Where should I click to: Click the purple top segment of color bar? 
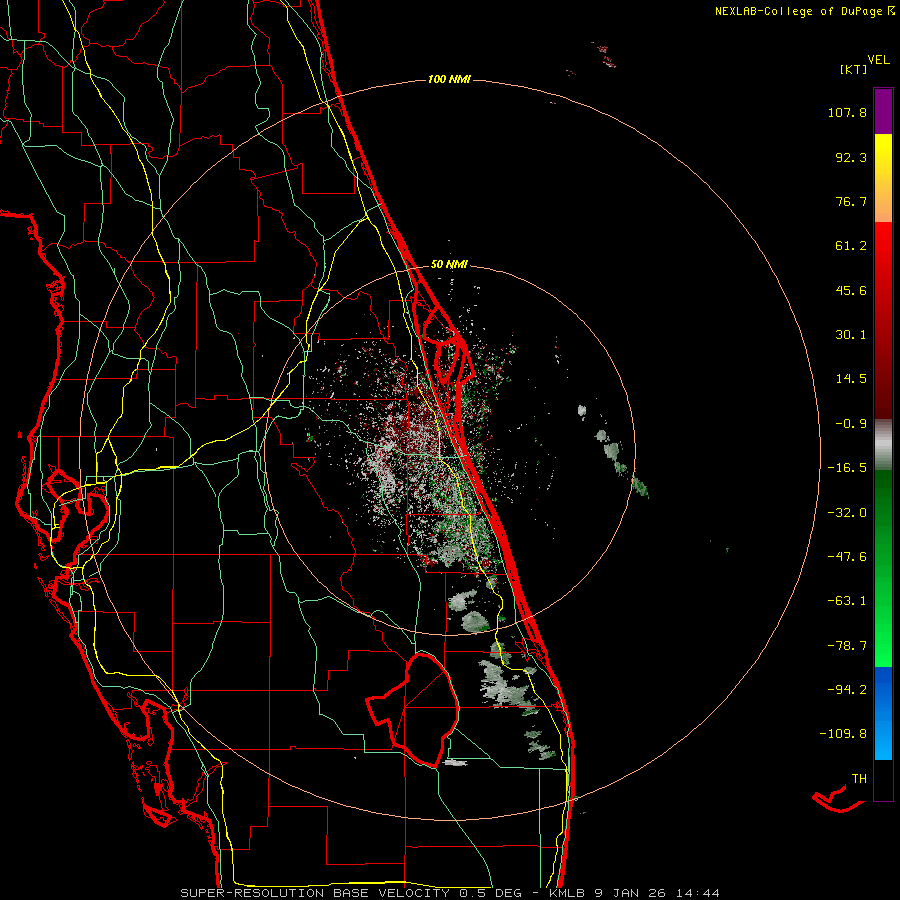883,111
